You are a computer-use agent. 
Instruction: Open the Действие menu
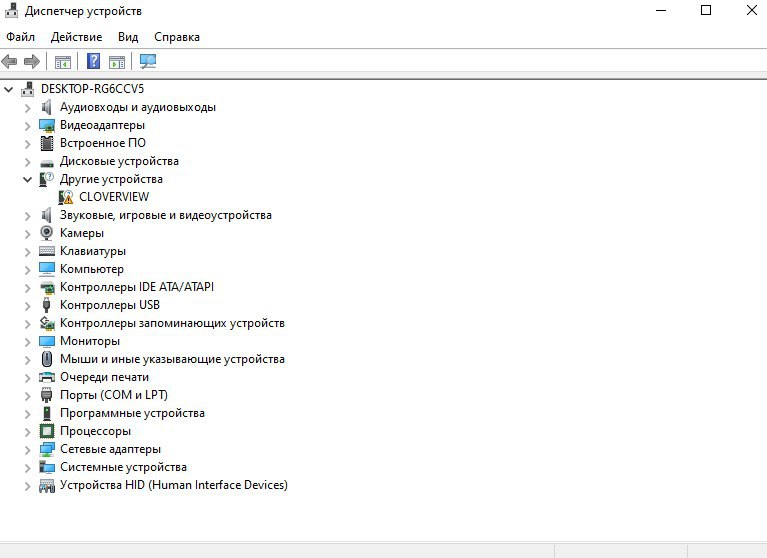76,37
